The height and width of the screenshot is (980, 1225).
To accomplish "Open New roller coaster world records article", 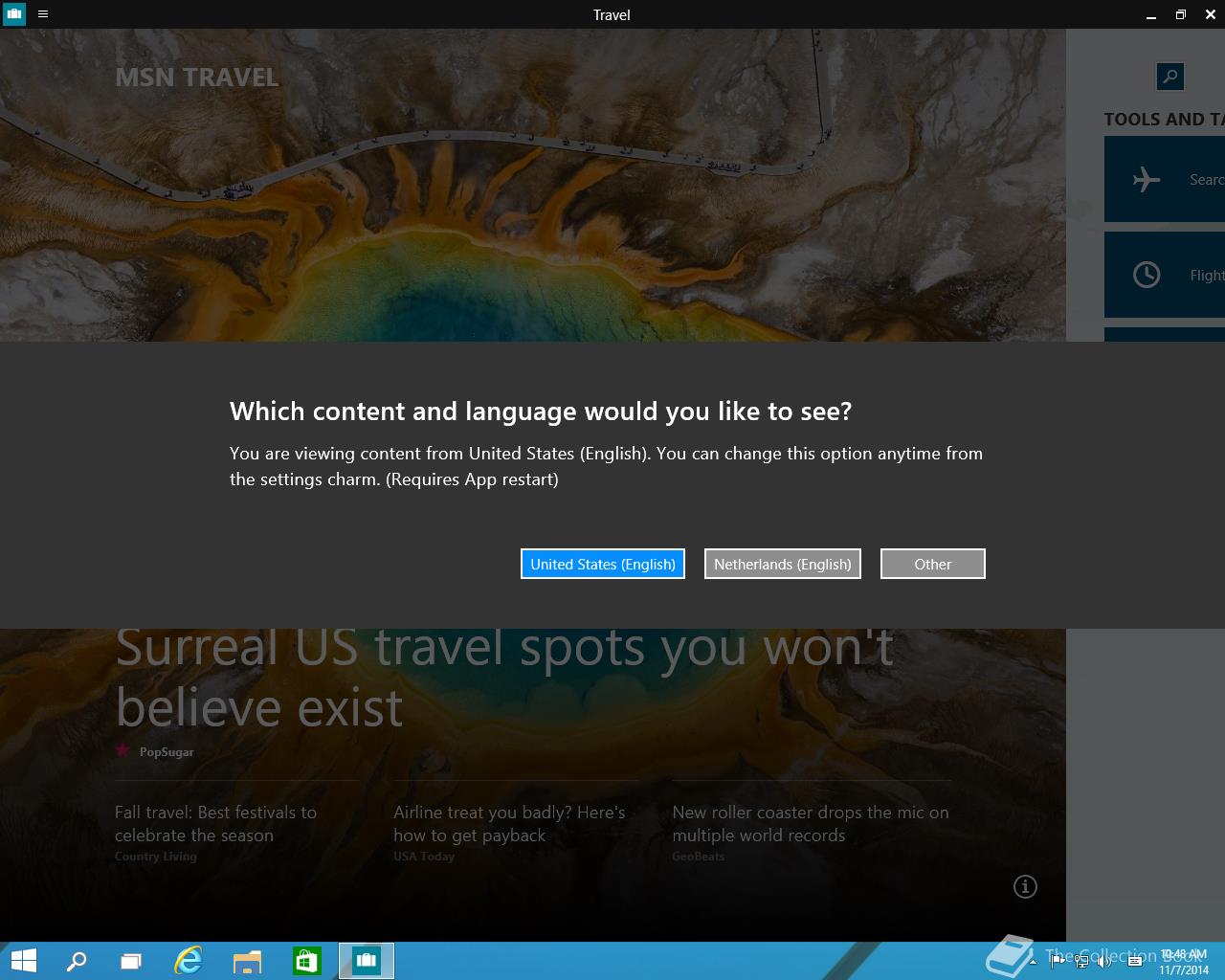I will coord(811,823).
